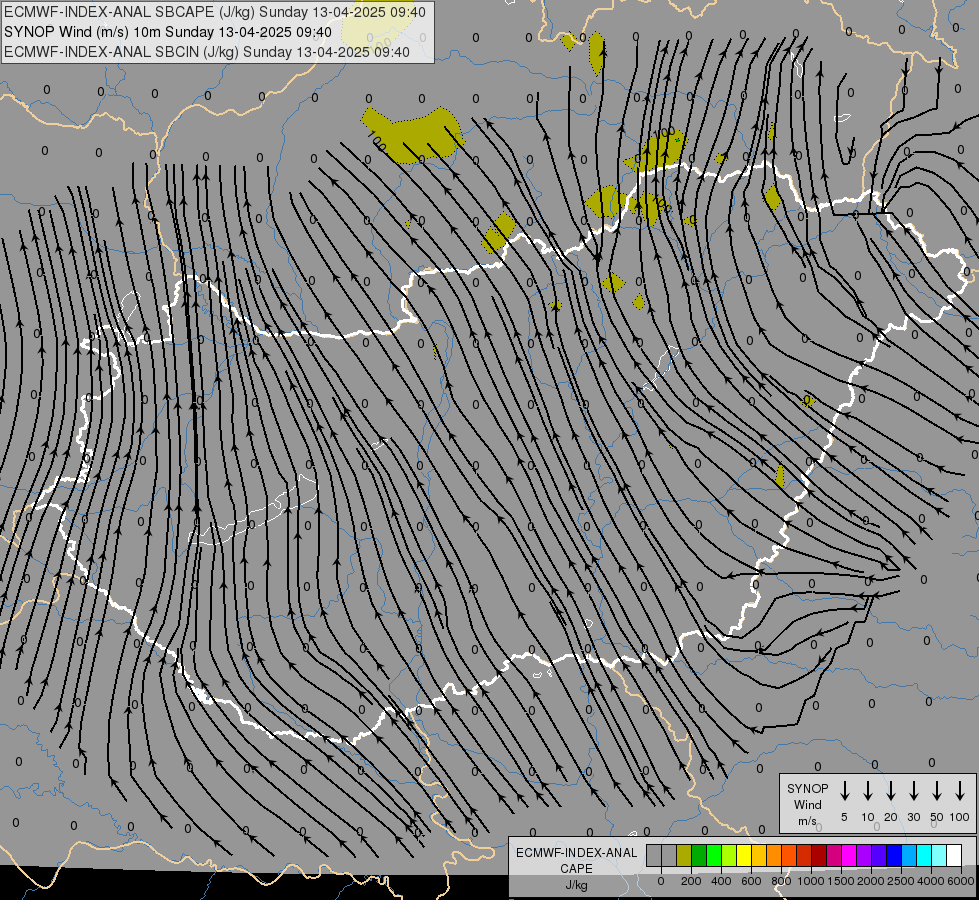Click the wind arrow above the 20 m/s label
Viewport: 979px width, 900px height.
890,791
